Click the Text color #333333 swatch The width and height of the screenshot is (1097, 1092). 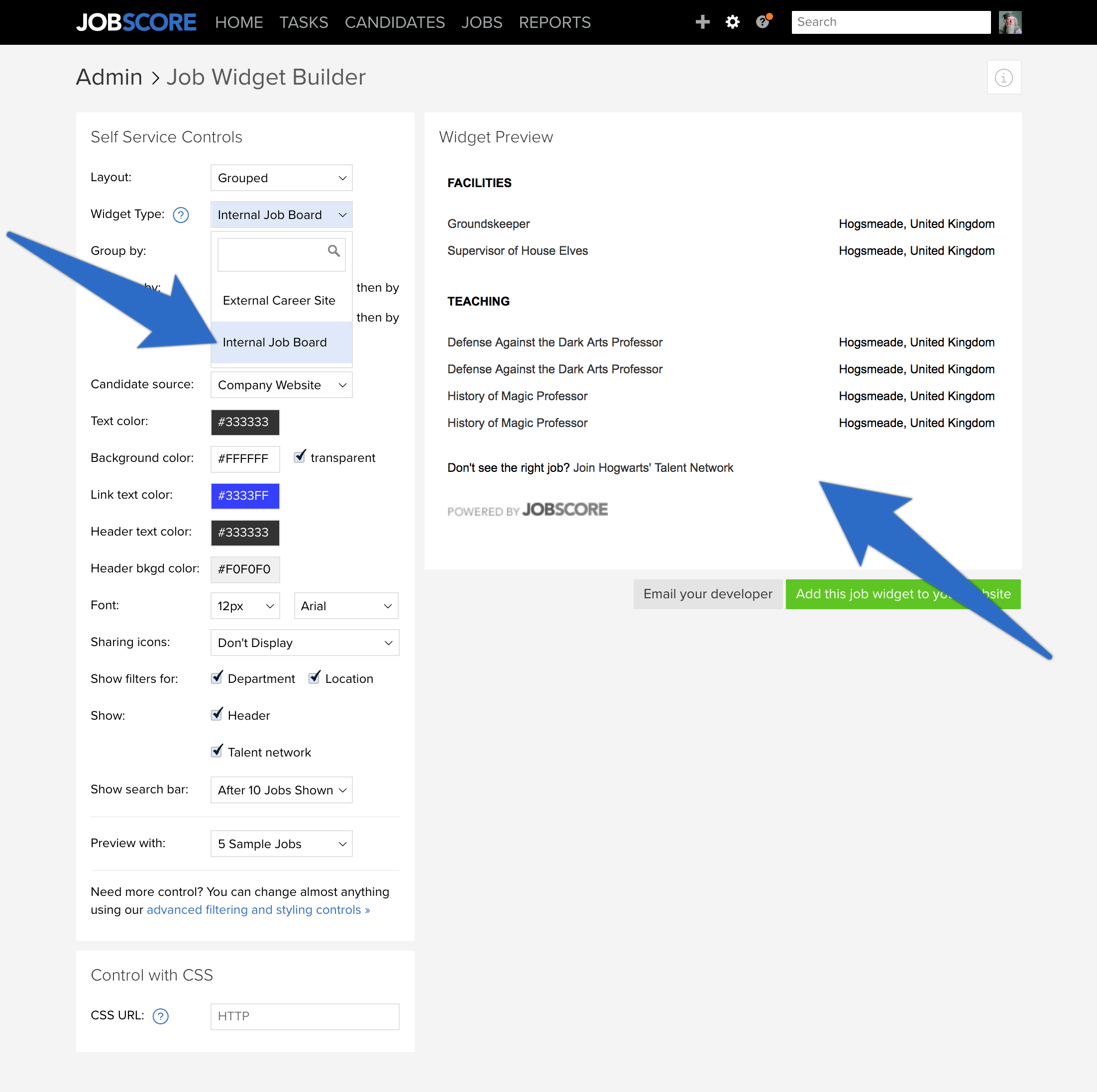pos(245,422)
